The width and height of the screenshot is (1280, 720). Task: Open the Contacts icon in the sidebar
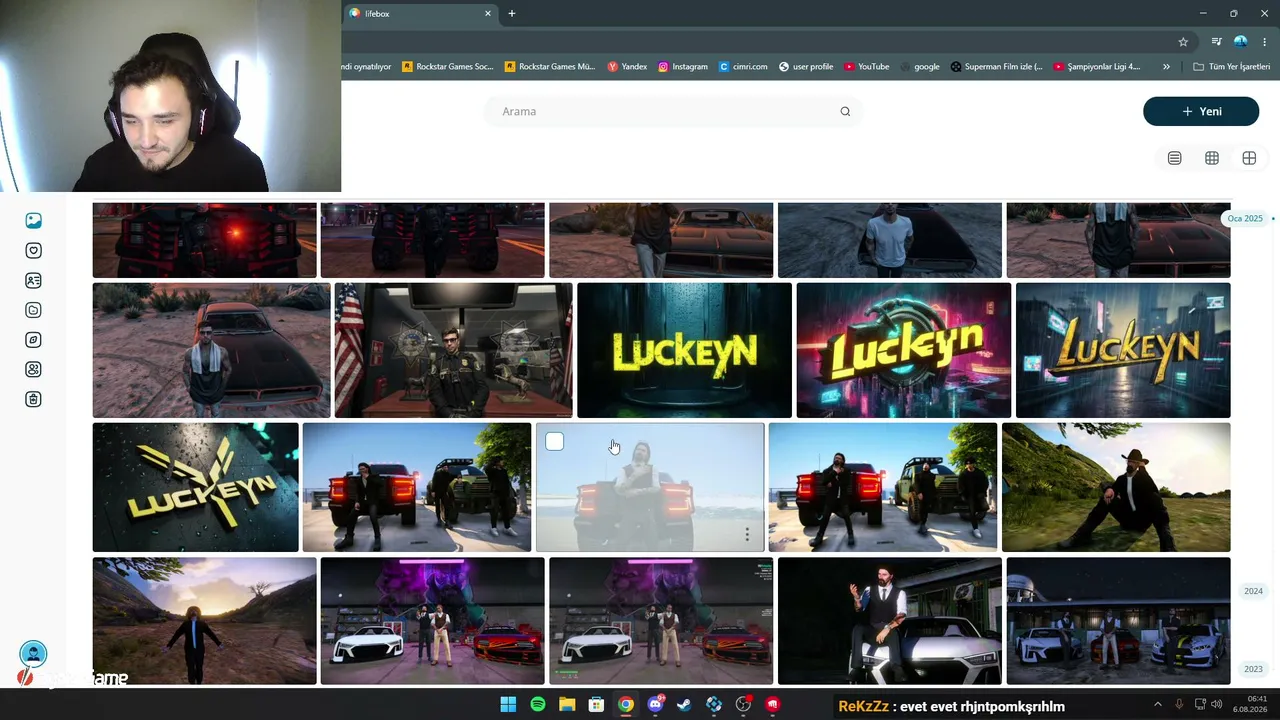[x=33, y=281]
